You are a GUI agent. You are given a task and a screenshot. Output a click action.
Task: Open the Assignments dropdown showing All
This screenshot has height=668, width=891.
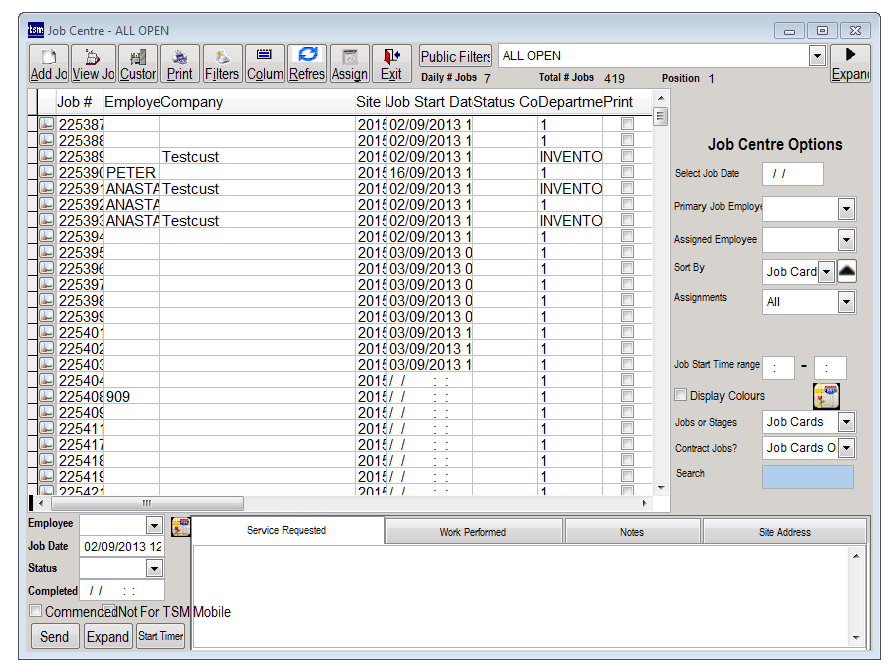(x=846, y=302)
